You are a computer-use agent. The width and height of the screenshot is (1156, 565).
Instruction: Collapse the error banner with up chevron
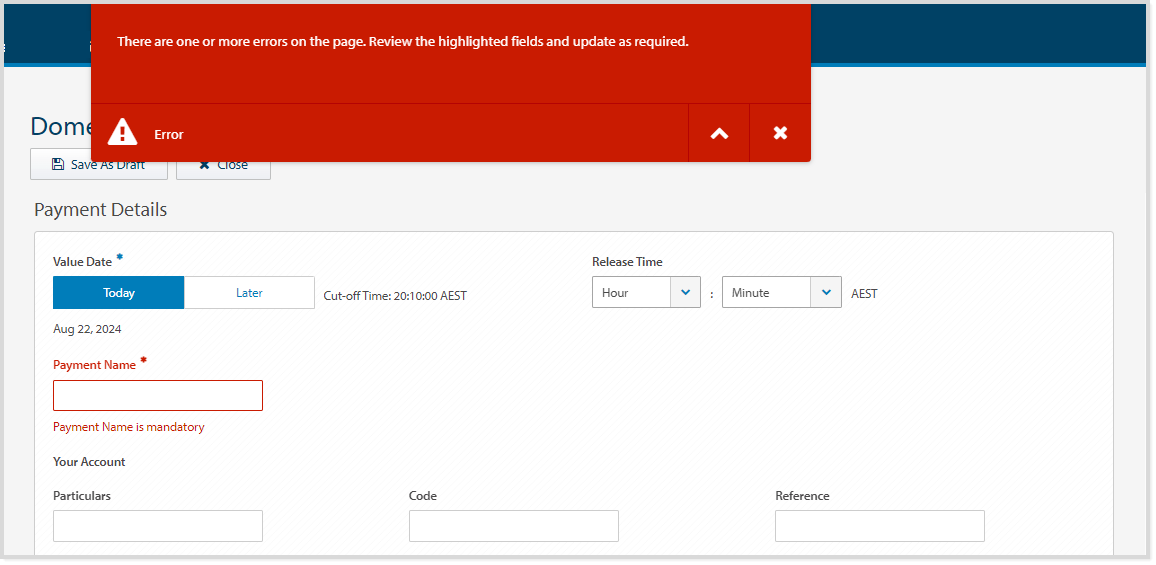coord(719,133)
